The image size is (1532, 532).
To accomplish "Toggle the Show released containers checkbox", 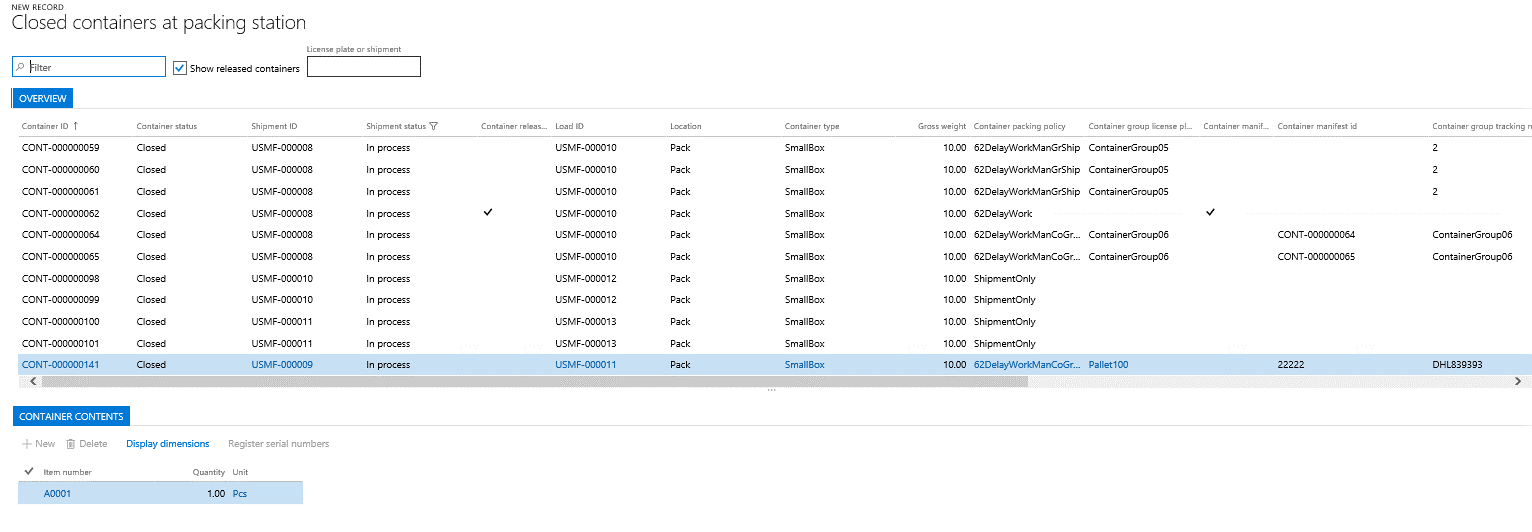I will [180, 68].
